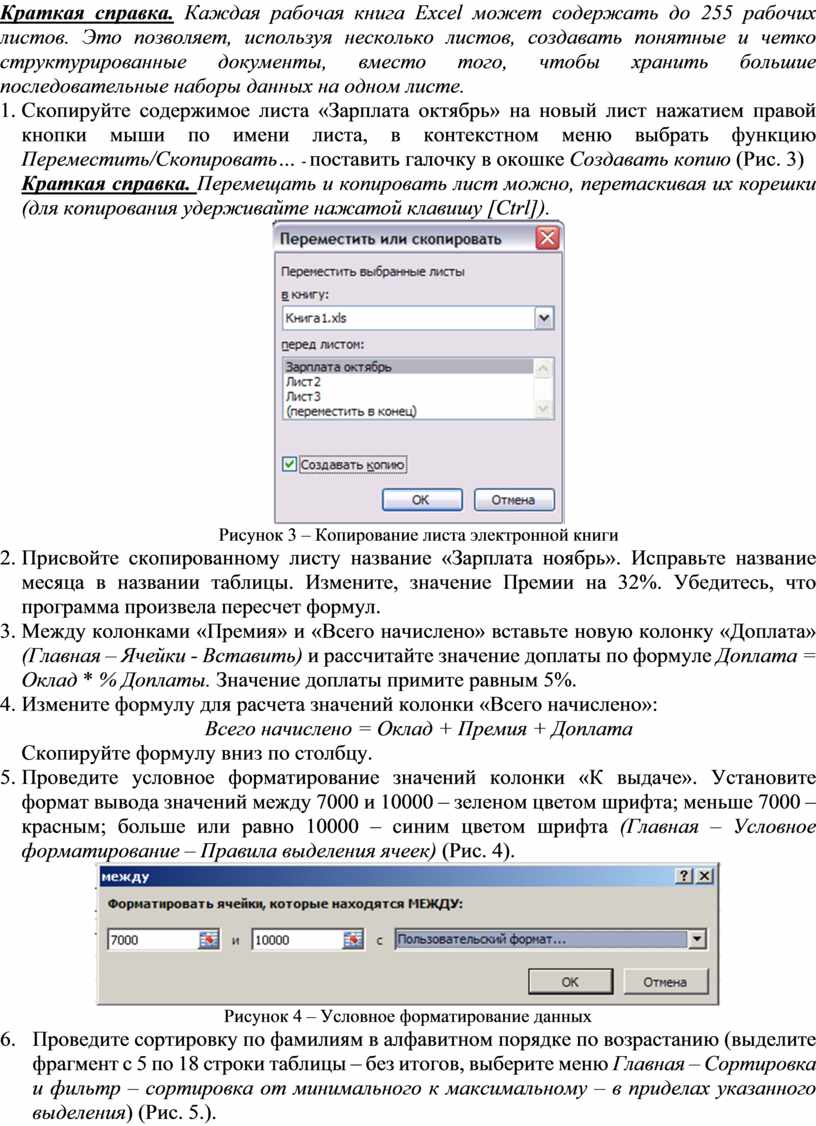Select 'Лист2' in the sheet list

(x=408, y=382)
